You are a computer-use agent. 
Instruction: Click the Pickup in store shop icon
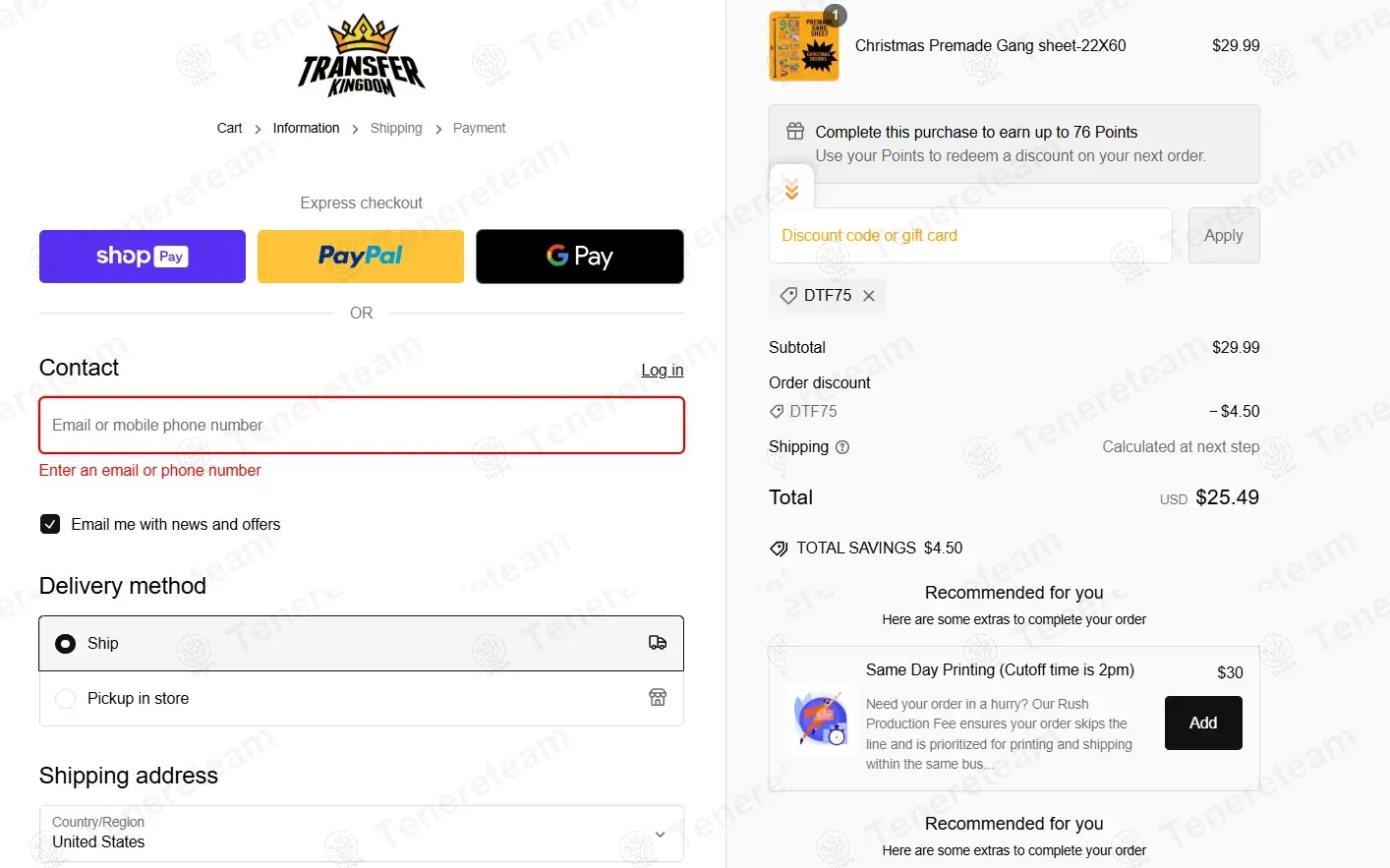point(658,698)
